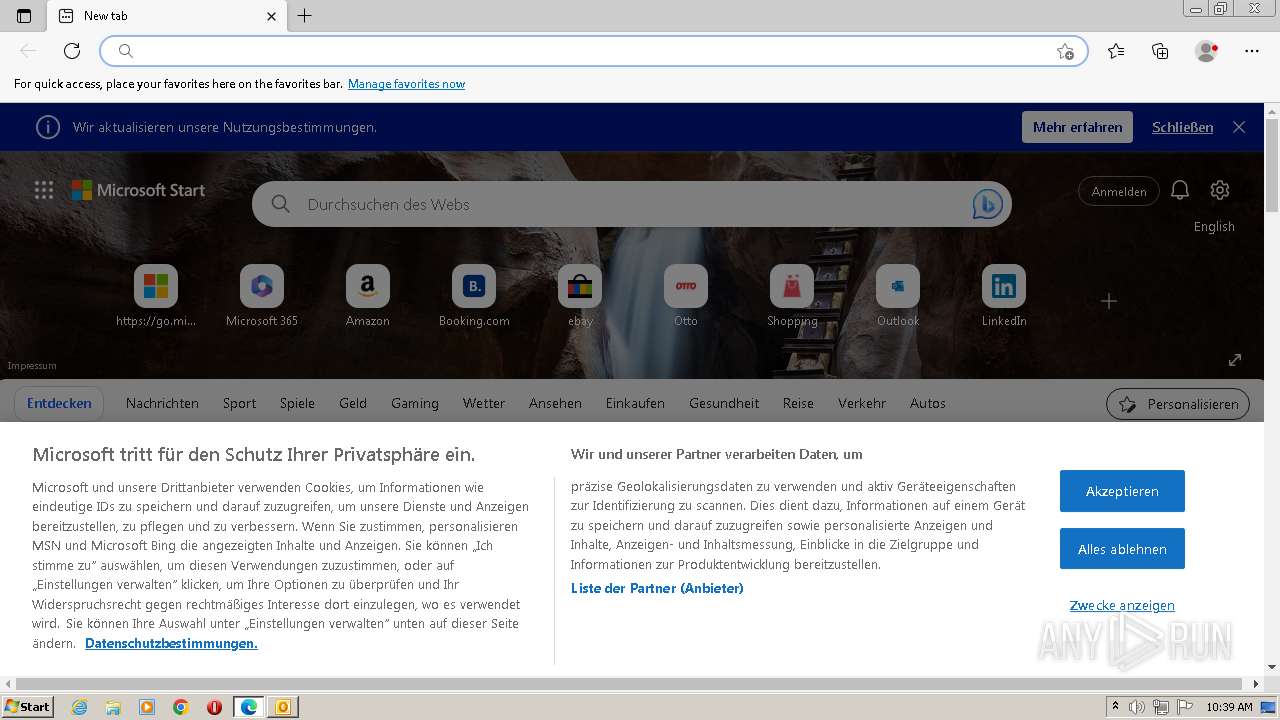Image resolution: width=1280 pixels, height=720 pixels.
Task: Click the Anmelden sign-in button
Action: 1118,191
